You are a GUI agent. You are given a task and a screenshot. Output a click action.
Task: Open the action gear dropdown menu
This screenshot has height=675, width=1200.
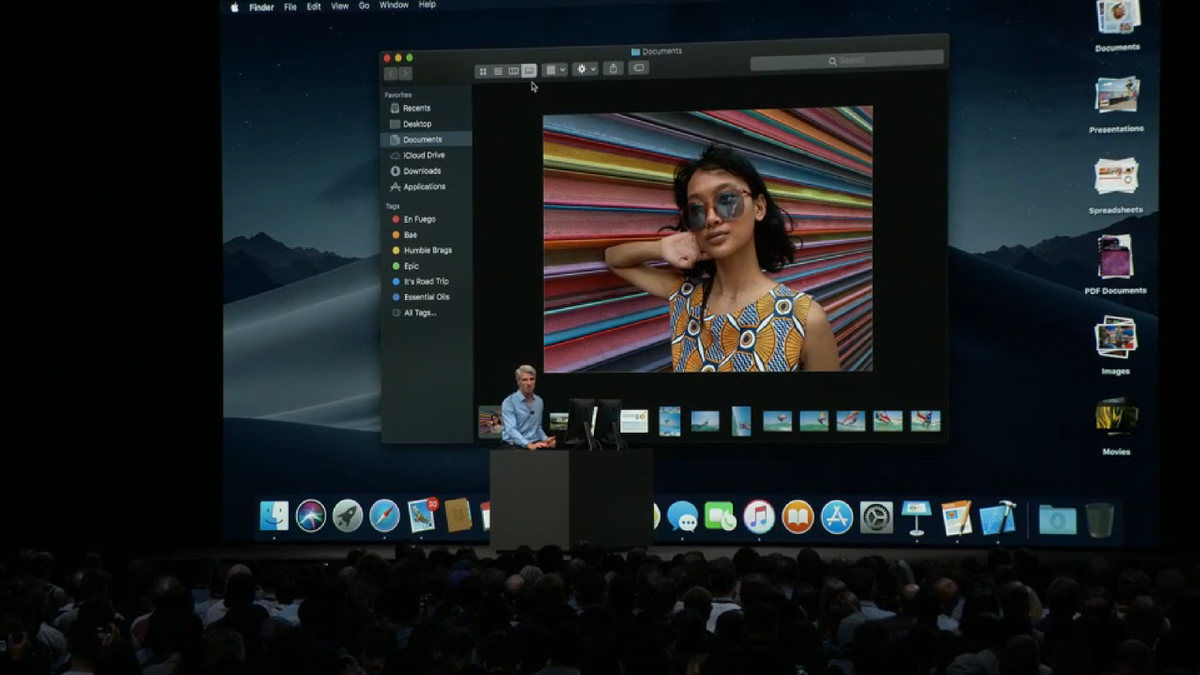(583, 71)
